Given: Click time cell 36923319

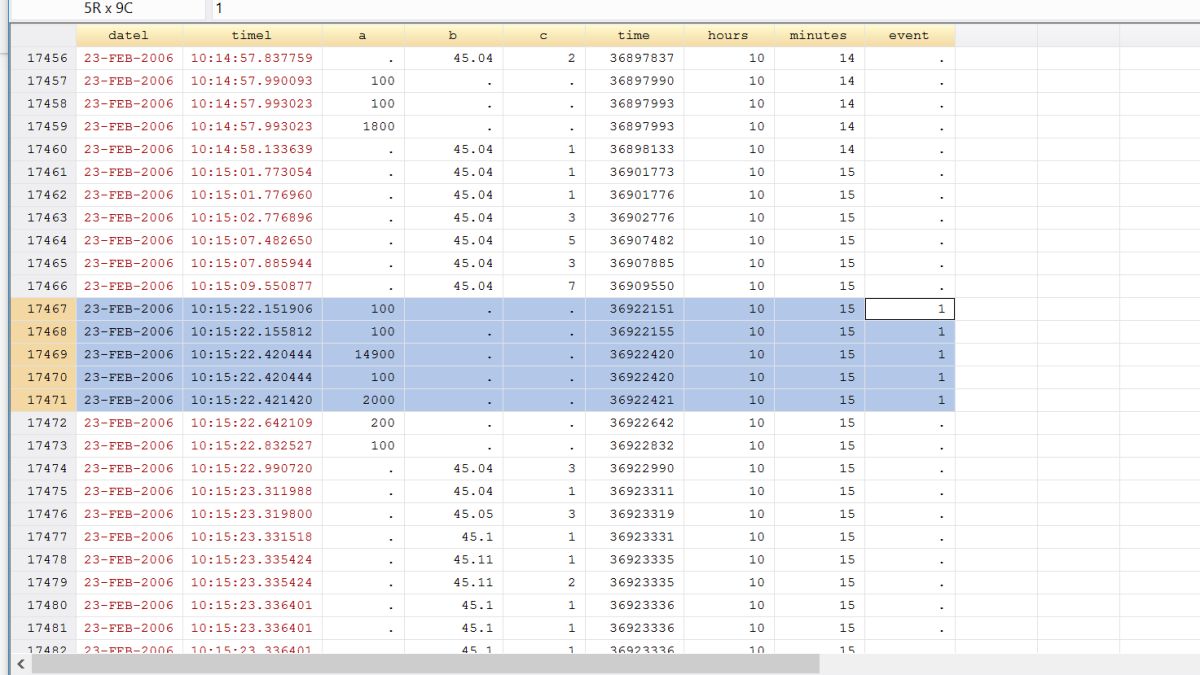Looking at the screenshot, I should tap(633, 514).
